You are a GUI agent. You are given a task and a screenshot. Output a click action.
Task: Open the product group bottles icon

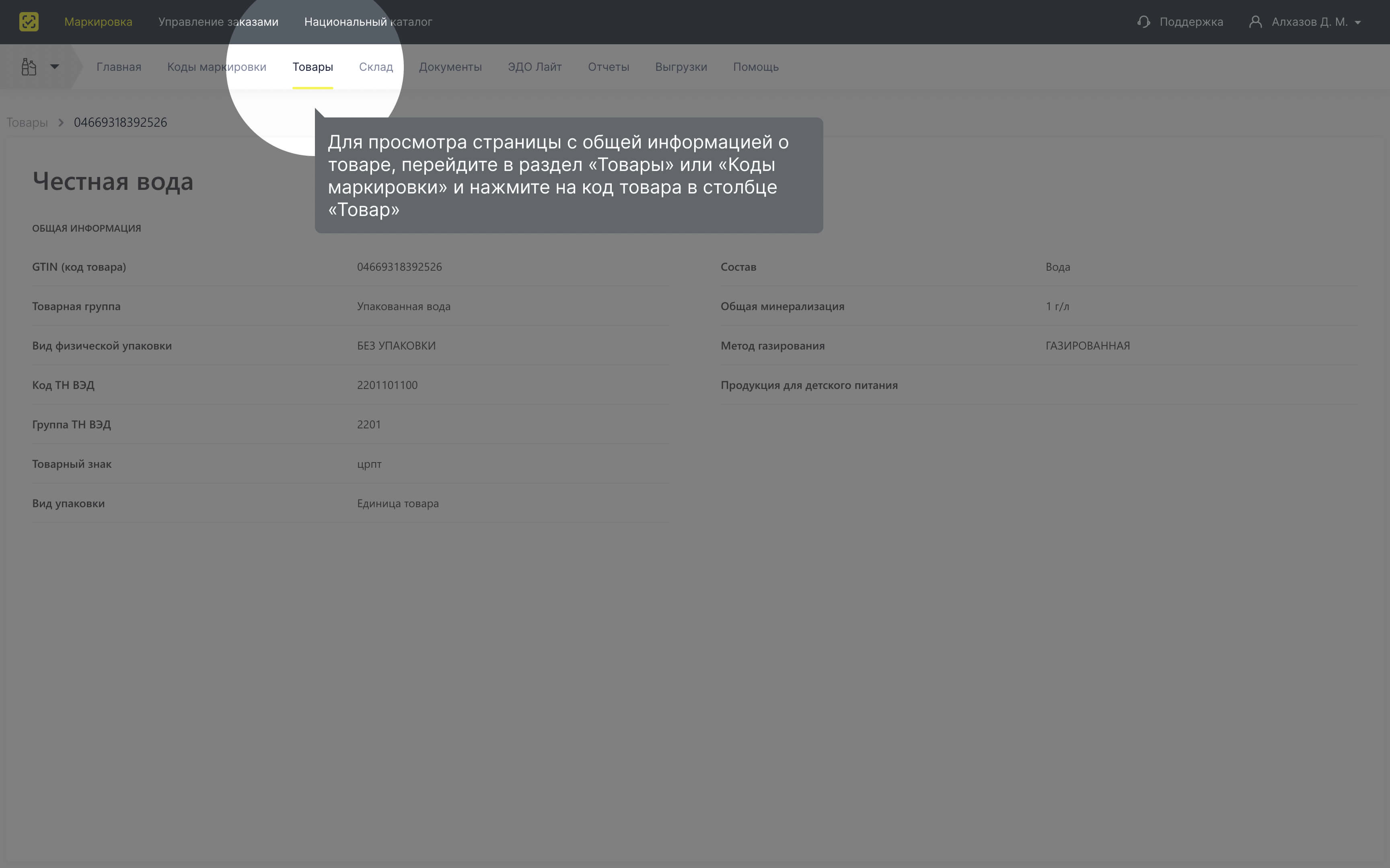[29, 67]
